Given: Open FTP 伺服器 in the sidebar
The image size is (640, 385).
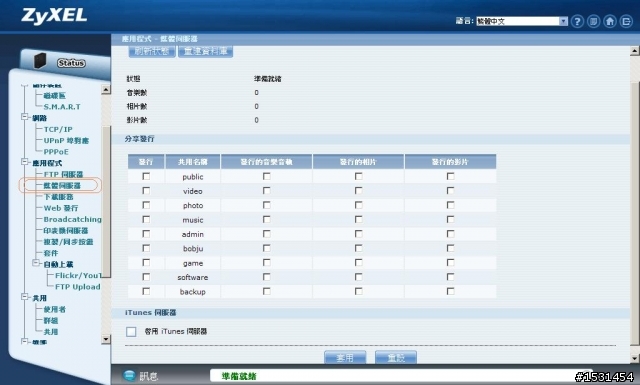Looking at the screenshot, I should [x=63, y=174].
